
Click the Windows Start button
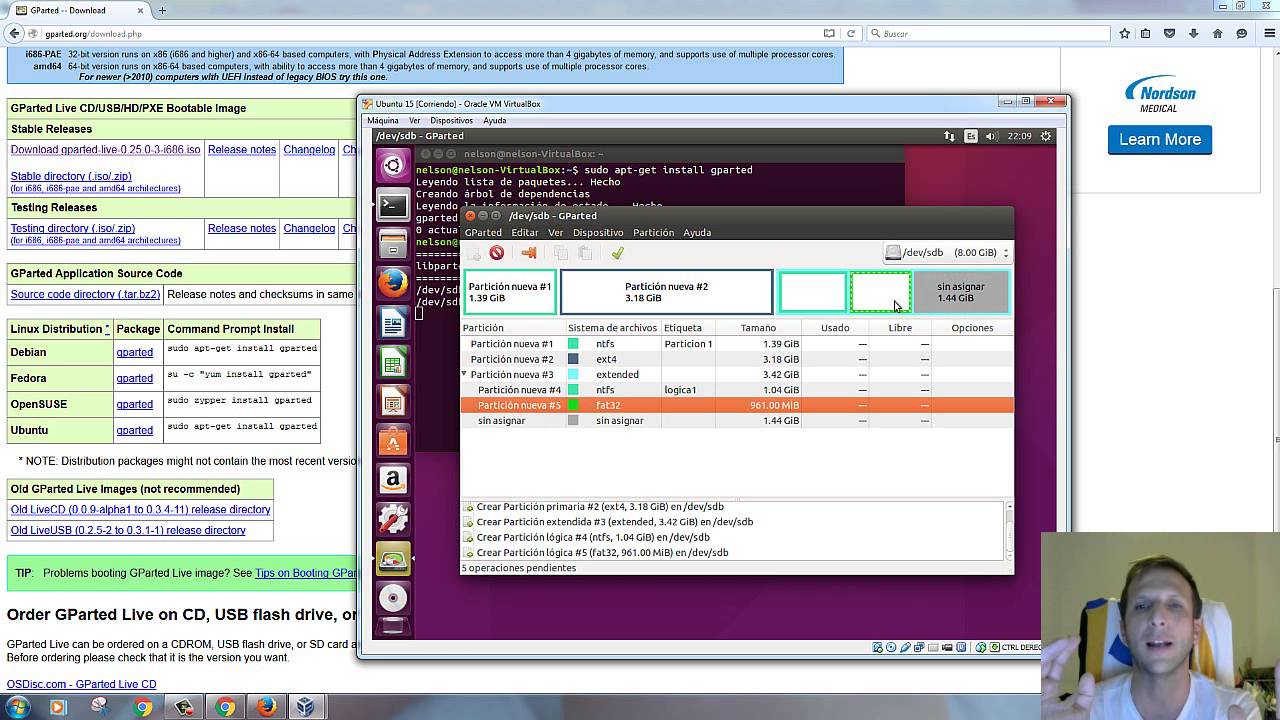(17, 707)
